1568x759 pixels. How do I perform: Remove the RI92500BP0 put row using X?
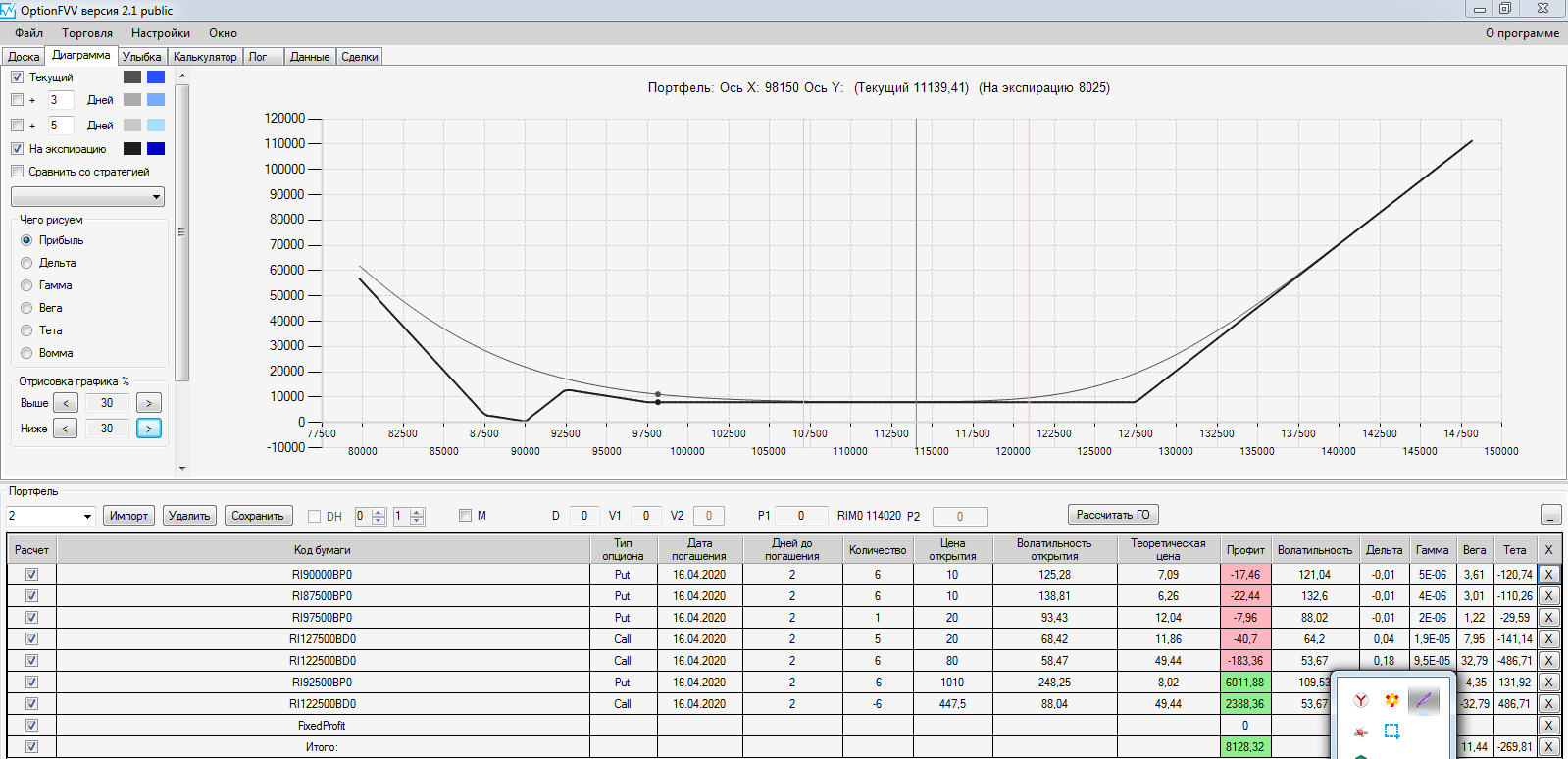(1548, 683)
